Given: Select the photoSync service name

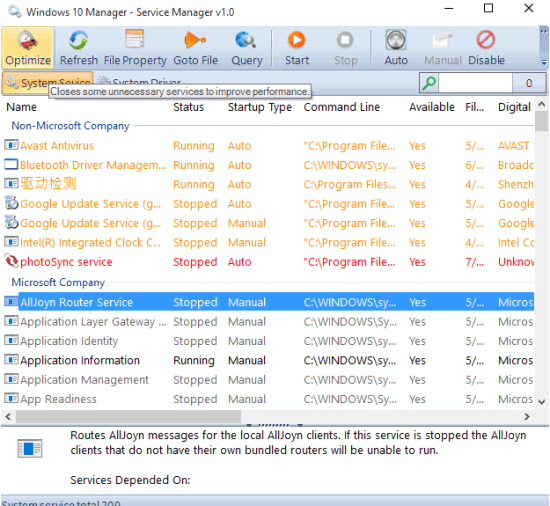Looking at the screenshot, I should (66, 262).
